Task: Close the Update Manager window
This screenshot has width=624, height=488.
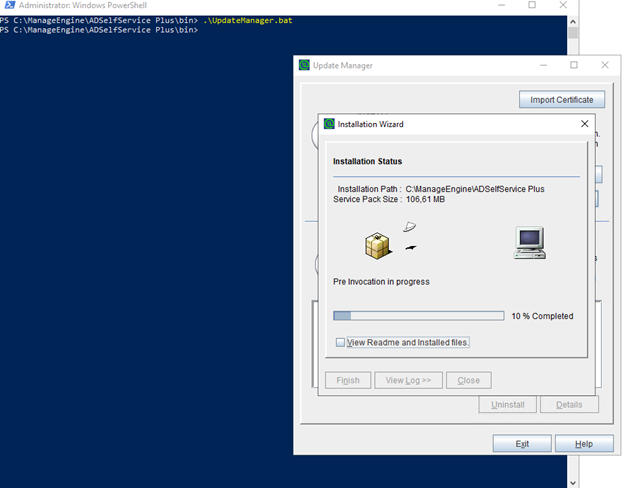Action: click(x=605, y=65)
